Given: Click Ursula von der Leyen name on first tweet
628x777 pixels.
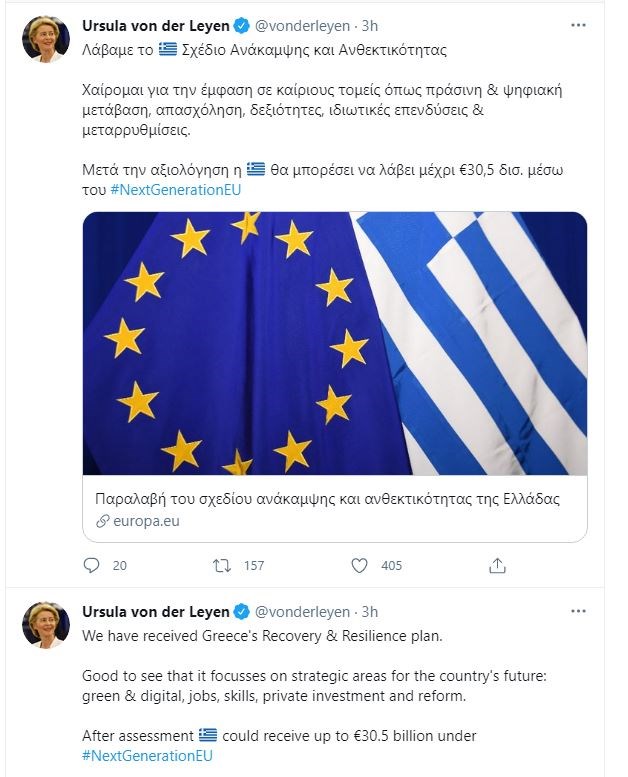Looking at the screenshot, I should tap(156, 25).
